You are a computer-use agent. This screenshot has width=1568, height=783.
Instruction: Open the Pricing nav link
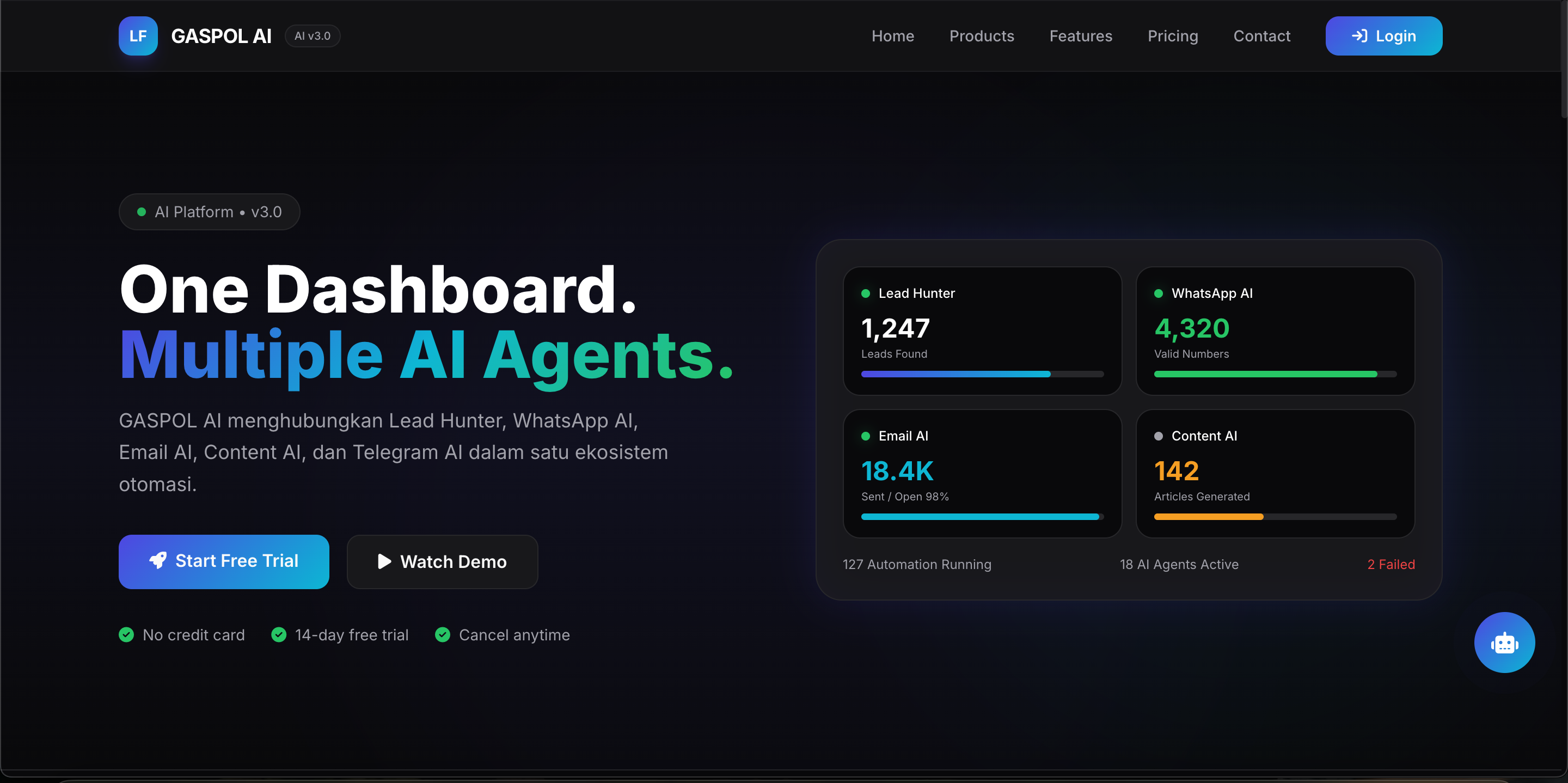coord(1172,36)
